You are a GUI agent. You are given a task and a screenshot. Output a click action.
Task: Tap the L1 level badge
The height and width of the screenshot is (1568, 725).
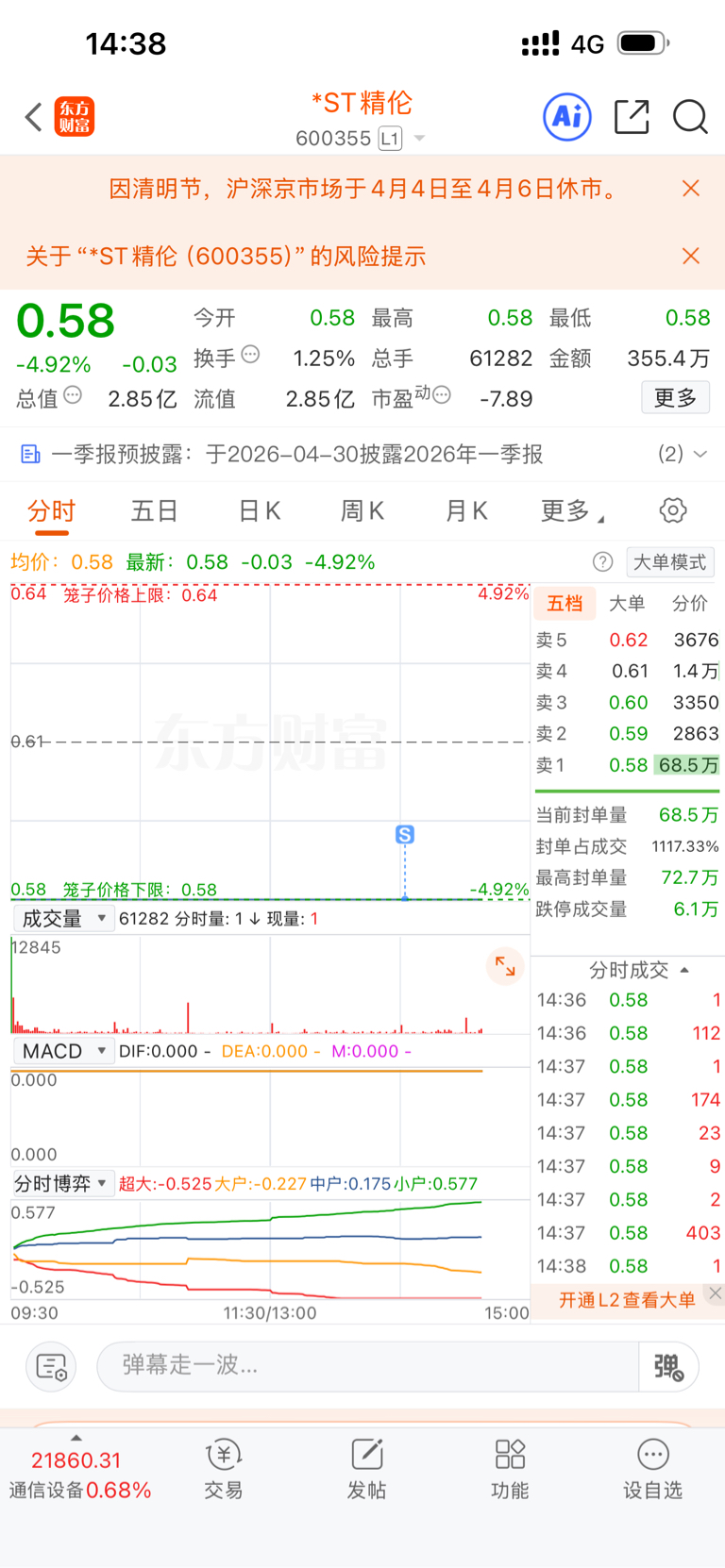(390, 139)
